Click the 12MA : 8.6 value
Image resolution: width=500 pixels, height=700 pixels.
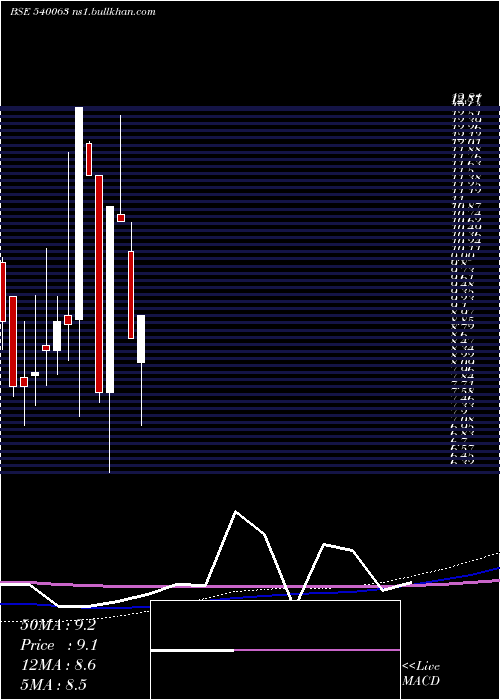[x=58, y=665]
